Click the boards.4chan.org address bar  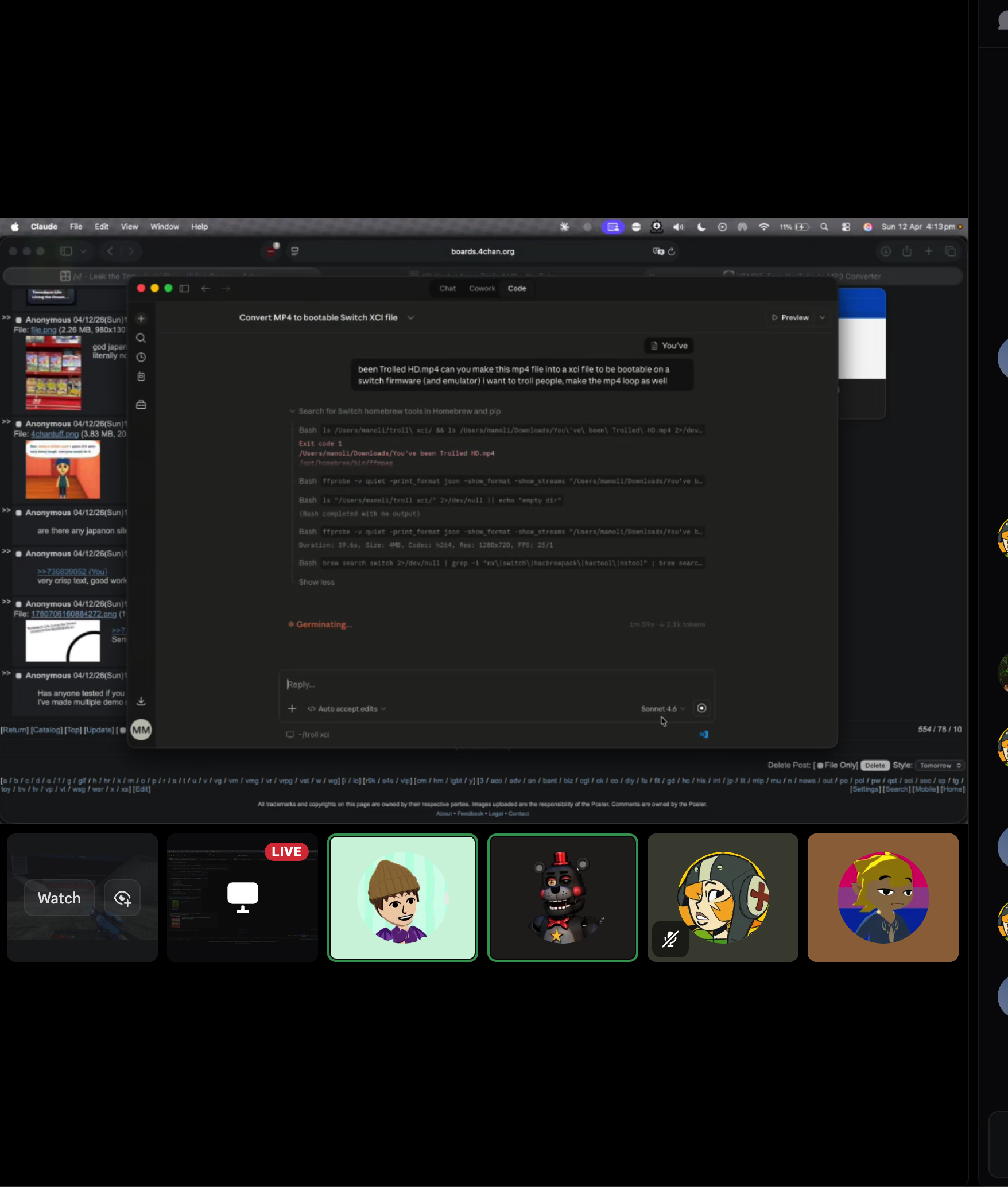(483, 251)
